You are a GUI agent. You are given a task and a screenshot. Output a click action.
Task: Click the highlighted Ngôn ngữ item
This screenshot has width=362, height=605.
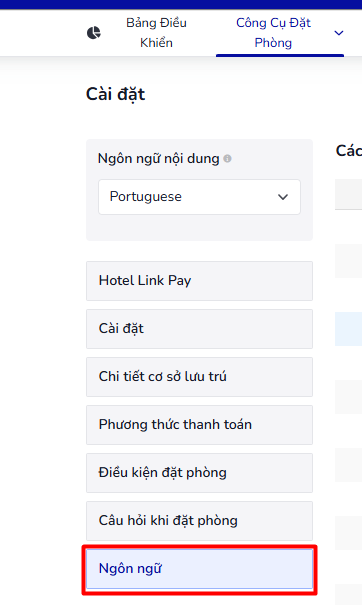pyautogui.click(x=199, y=569)
